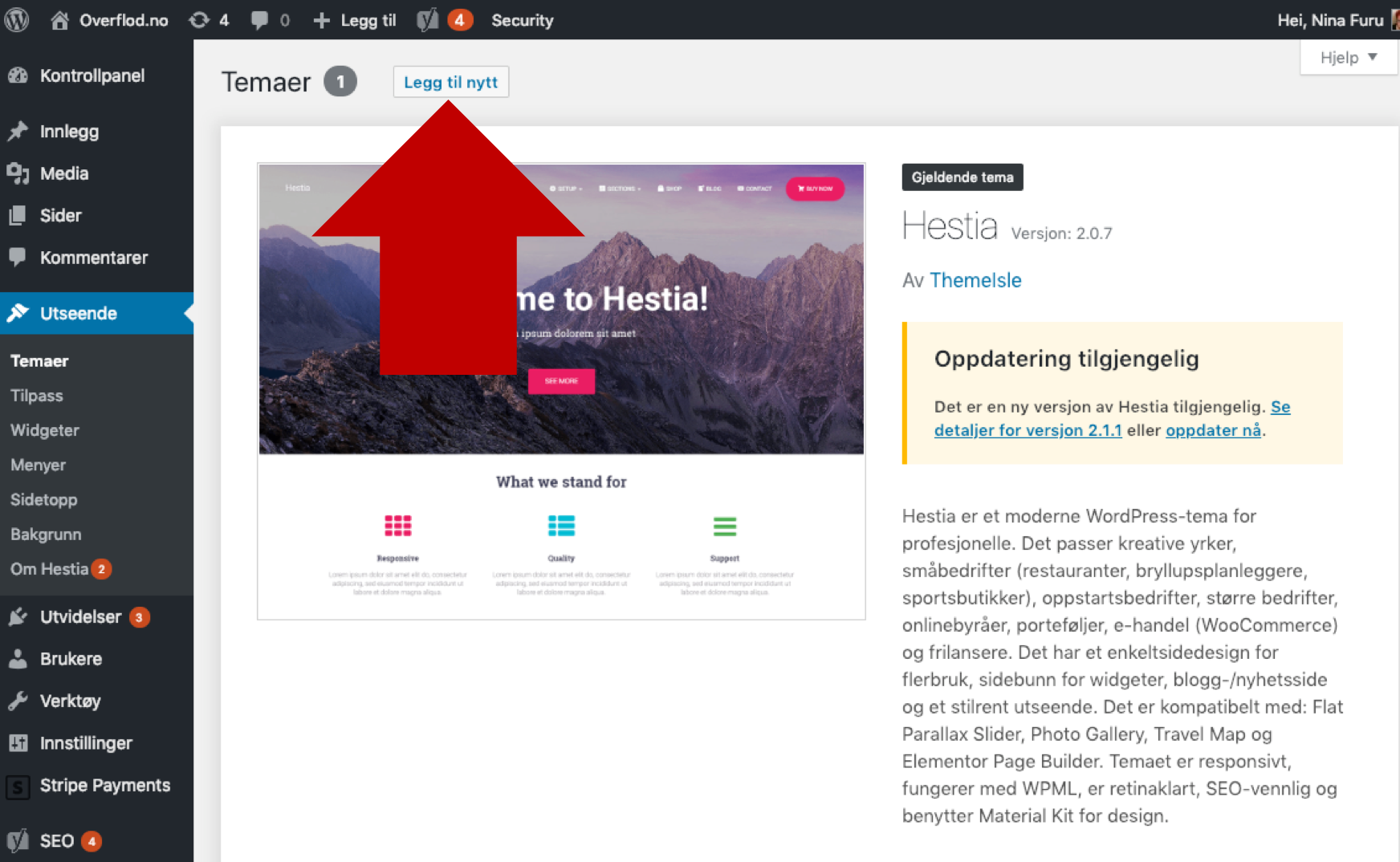
Task: Click the Legg til nytt button
Action: [451, 82]
